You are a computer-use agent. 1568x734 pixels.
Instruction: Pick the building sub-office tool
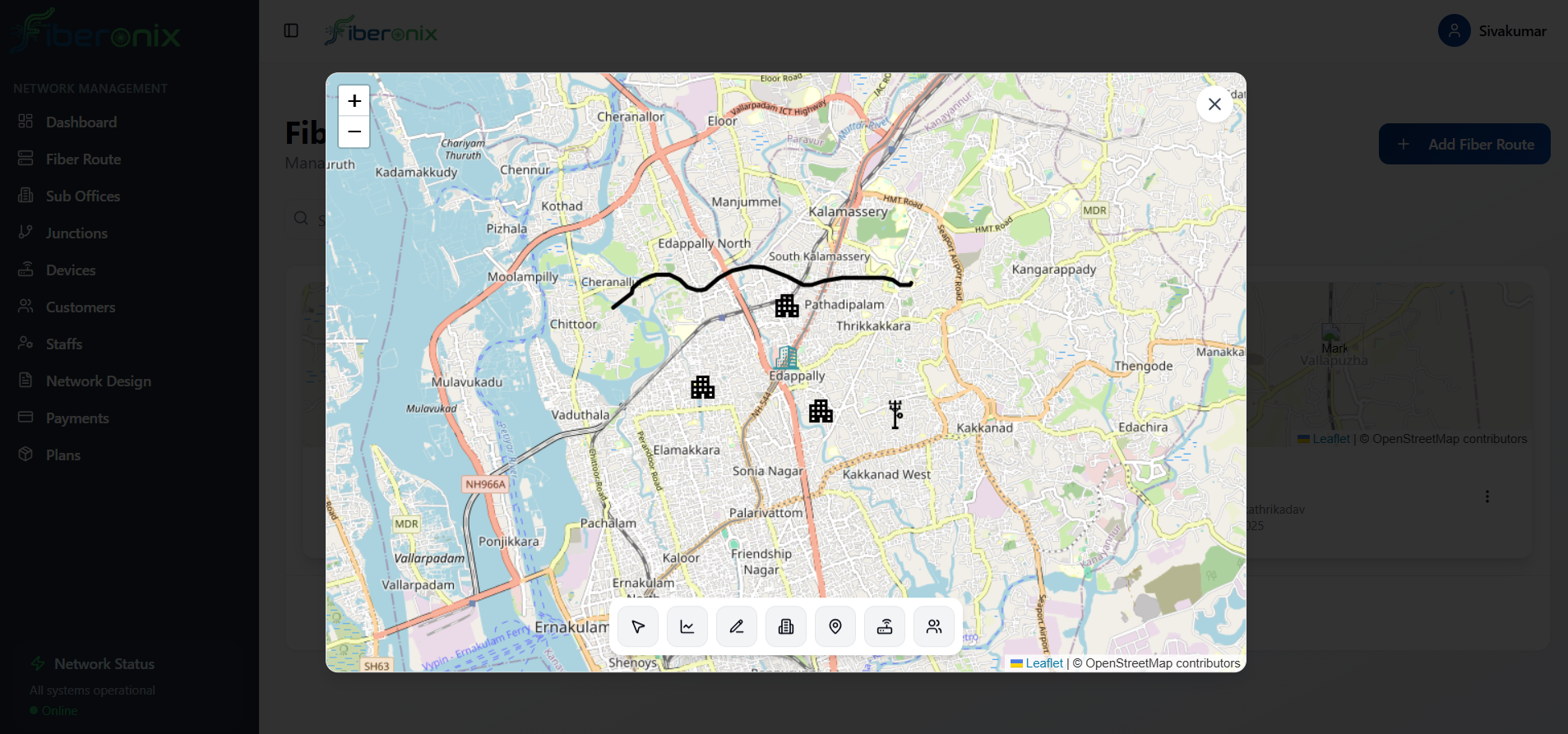point(786,627)
